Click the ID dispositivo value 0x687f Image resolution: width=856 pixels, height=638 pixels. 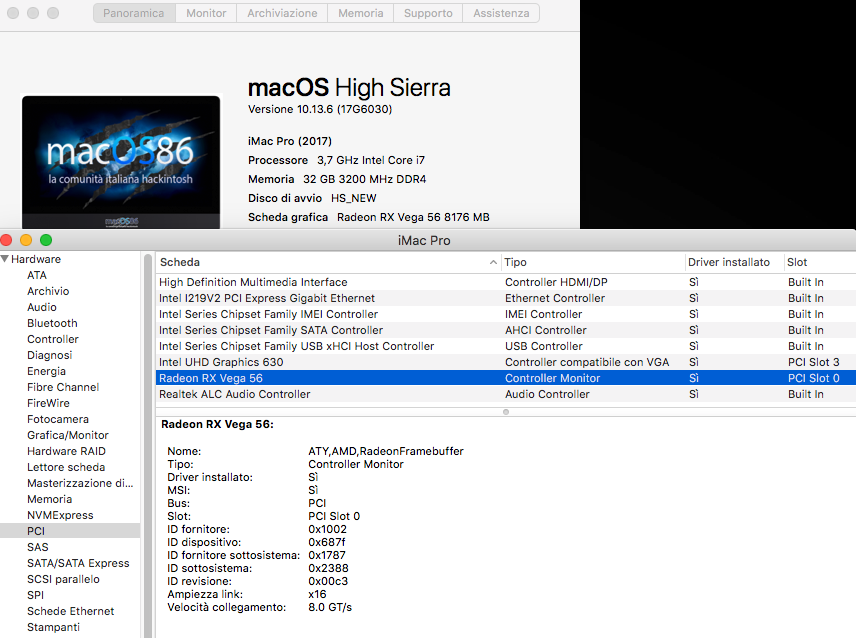pyautogui.click(x=326, y=542)
